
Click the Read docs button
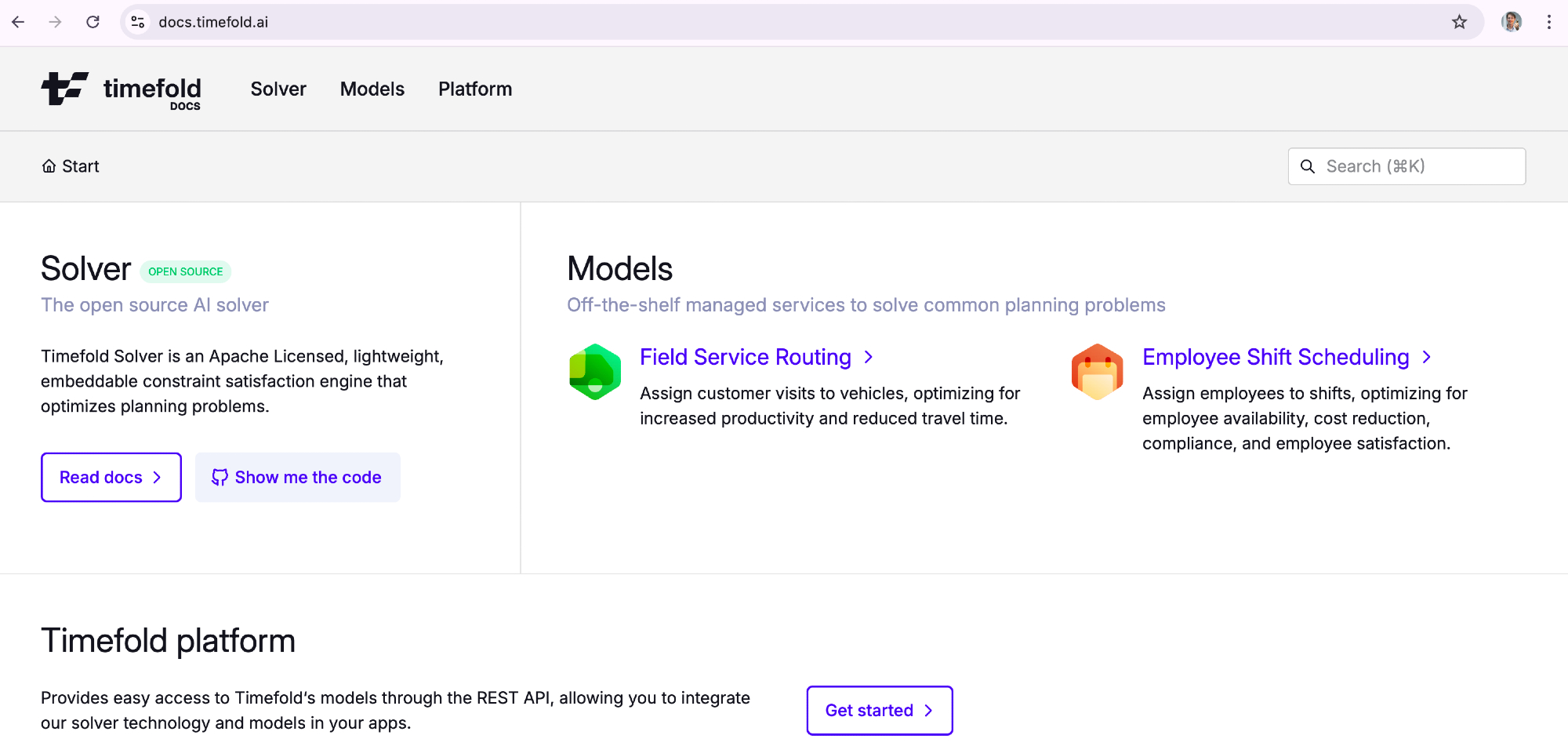coord(111,477)
